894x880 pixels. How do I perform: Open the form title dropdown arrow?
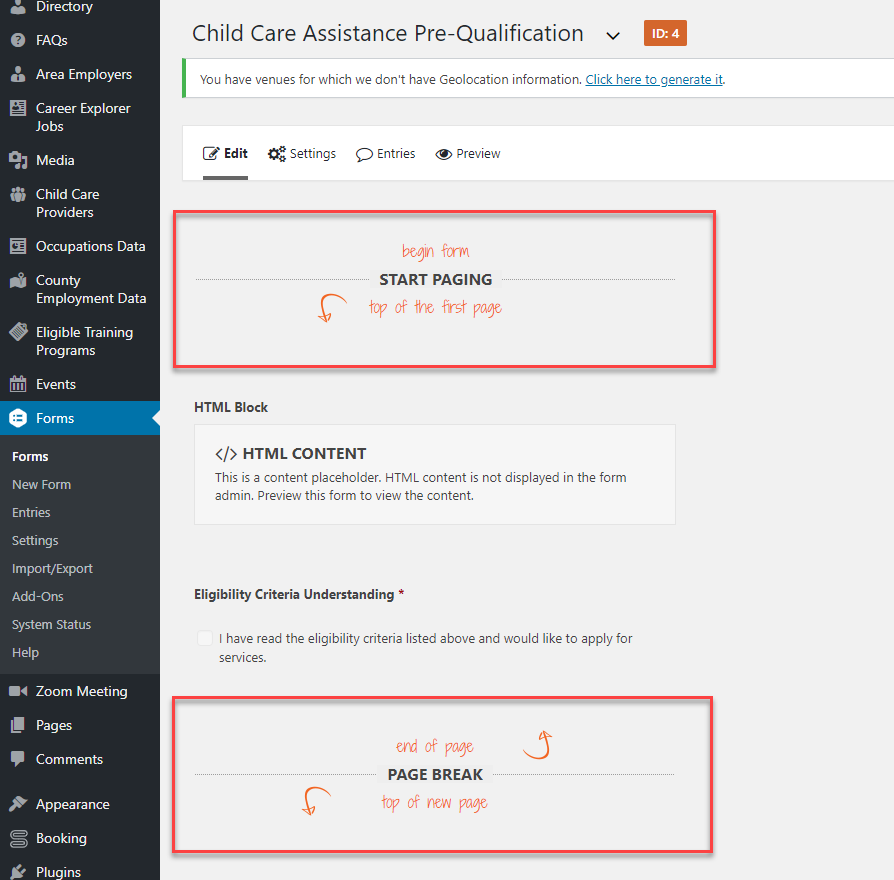pyautogui.click(x=614, y=33)
